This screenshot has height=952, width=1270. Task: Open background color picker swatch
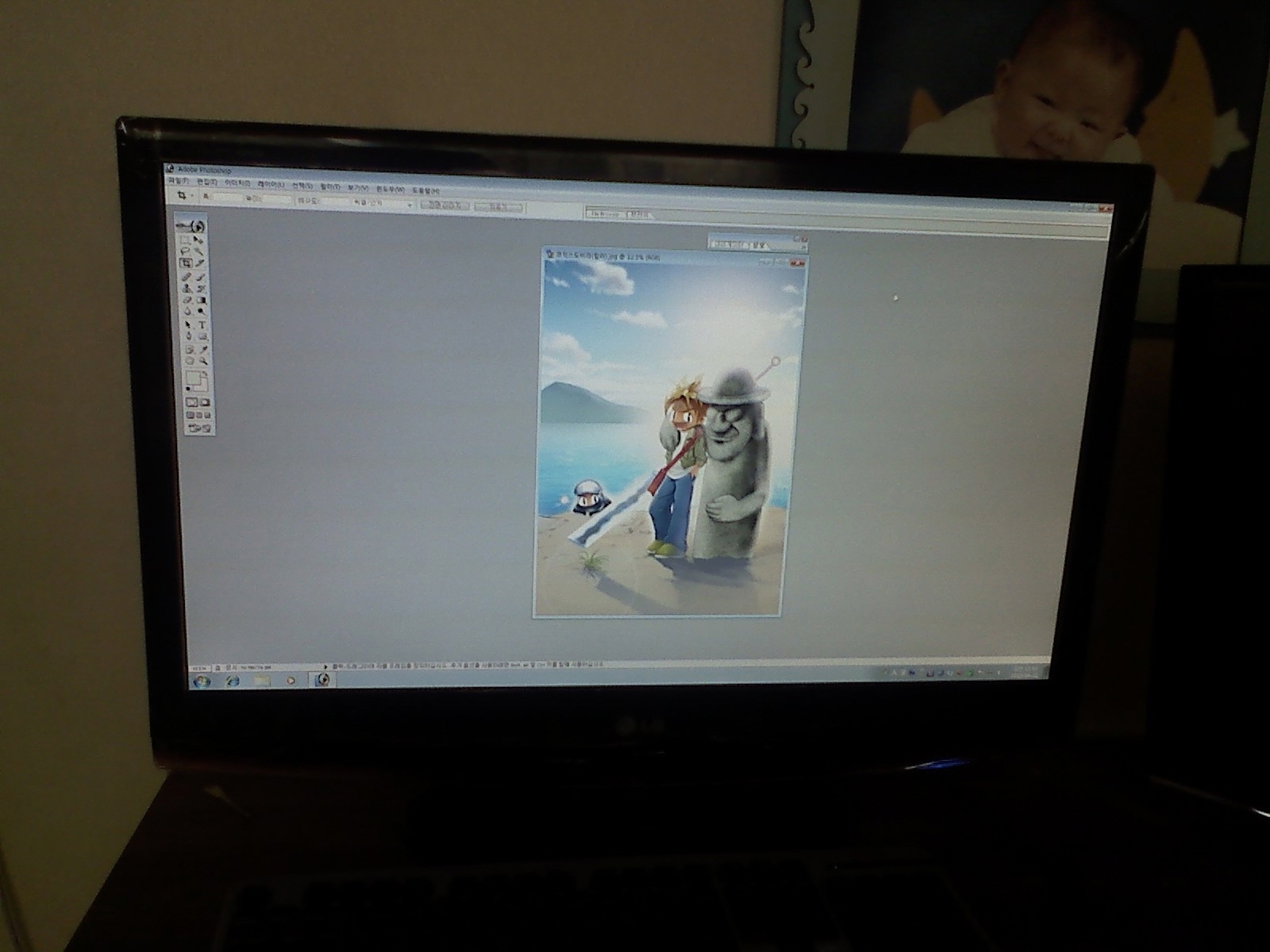click(204, 387)
